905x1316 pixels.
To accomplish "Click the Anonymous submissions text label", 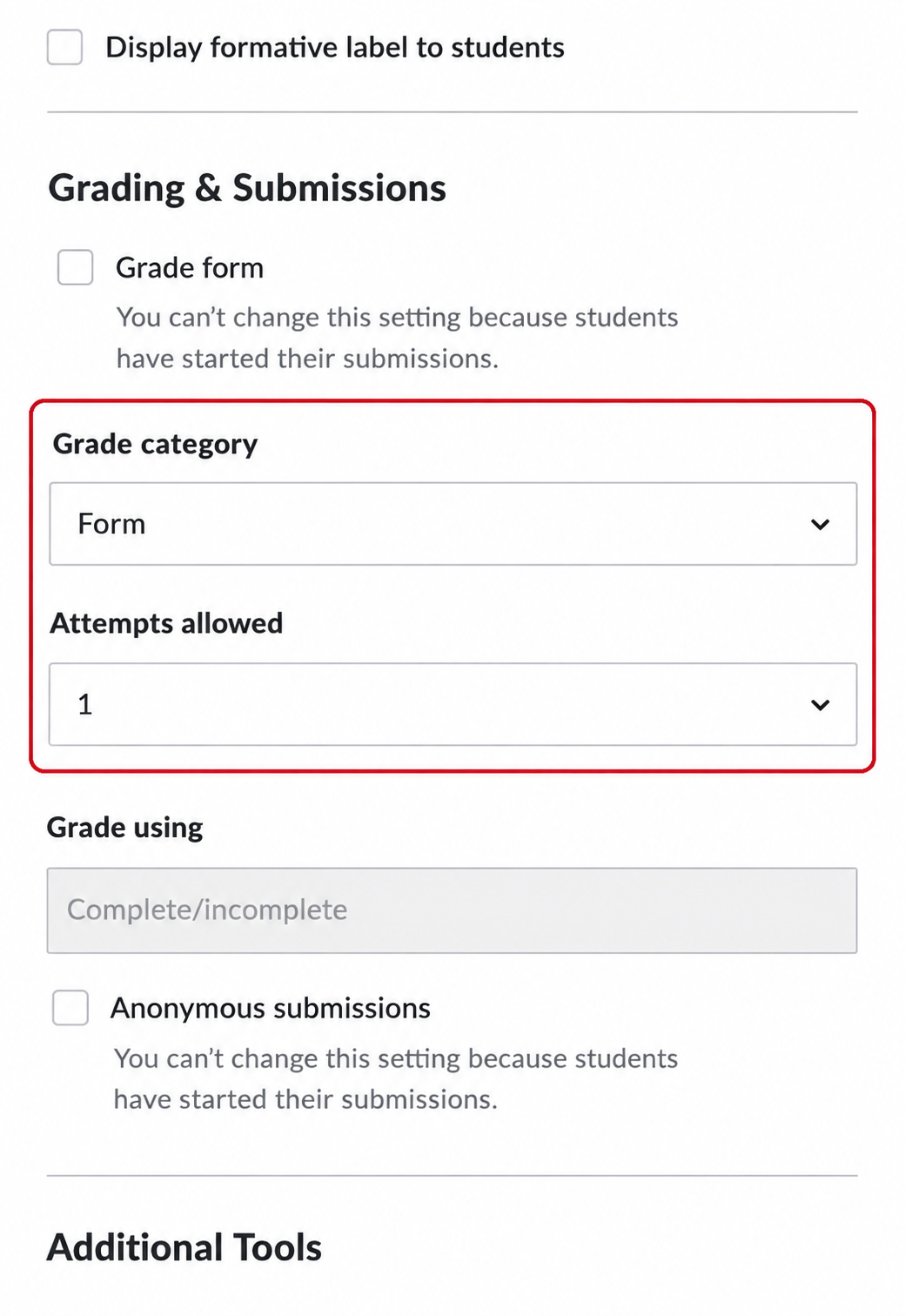I will [x=271, y=1008].
